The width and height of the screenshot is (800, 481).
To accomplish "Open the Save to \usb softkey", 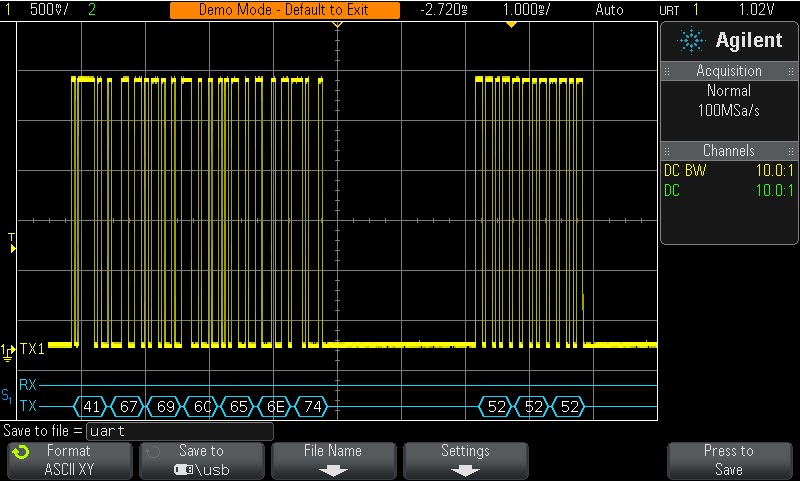I will (202, 460).
